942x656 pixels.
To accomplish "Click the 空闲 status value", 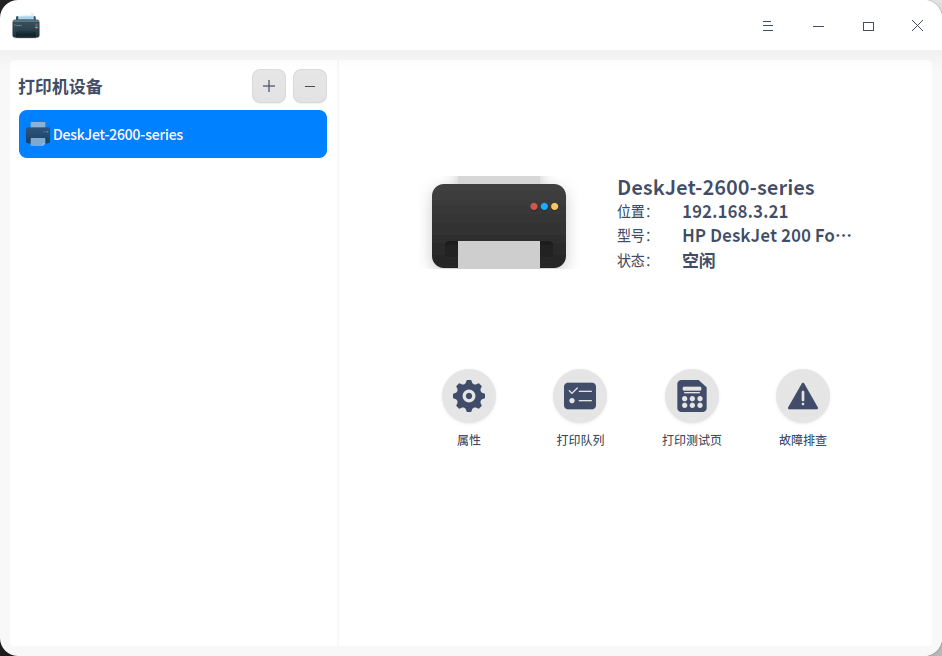I will 699,261.
